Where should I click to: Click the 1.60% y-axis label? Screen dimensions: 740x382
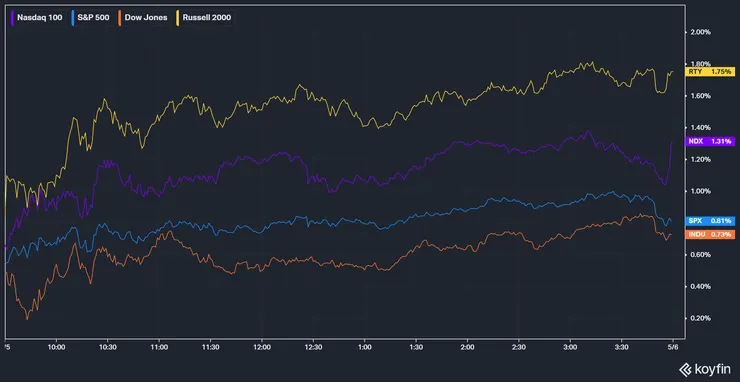click(700, 96)
